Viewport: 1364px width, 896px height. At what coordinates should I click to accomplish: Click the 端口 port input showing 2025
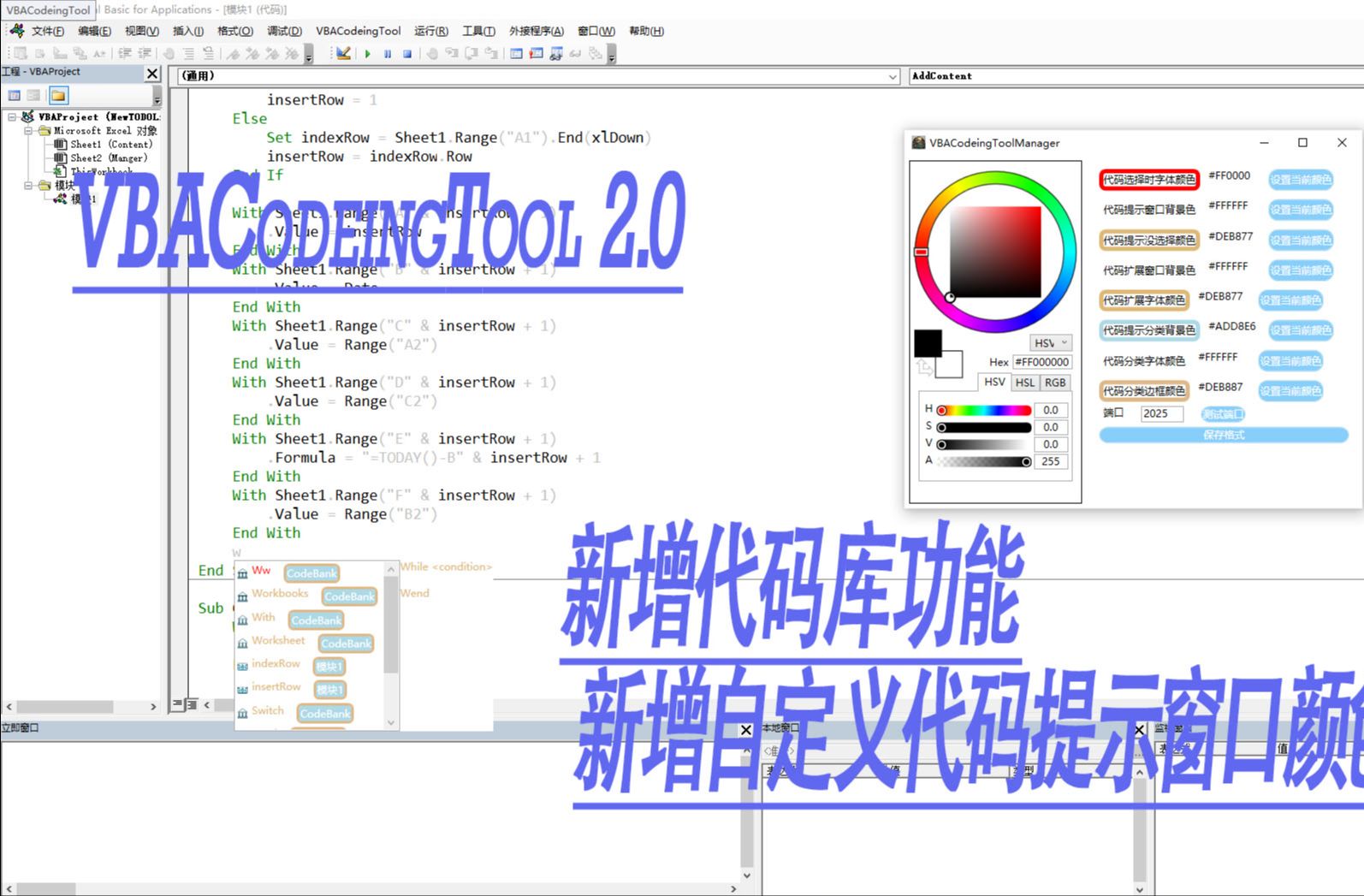(x=1162, y=413)
